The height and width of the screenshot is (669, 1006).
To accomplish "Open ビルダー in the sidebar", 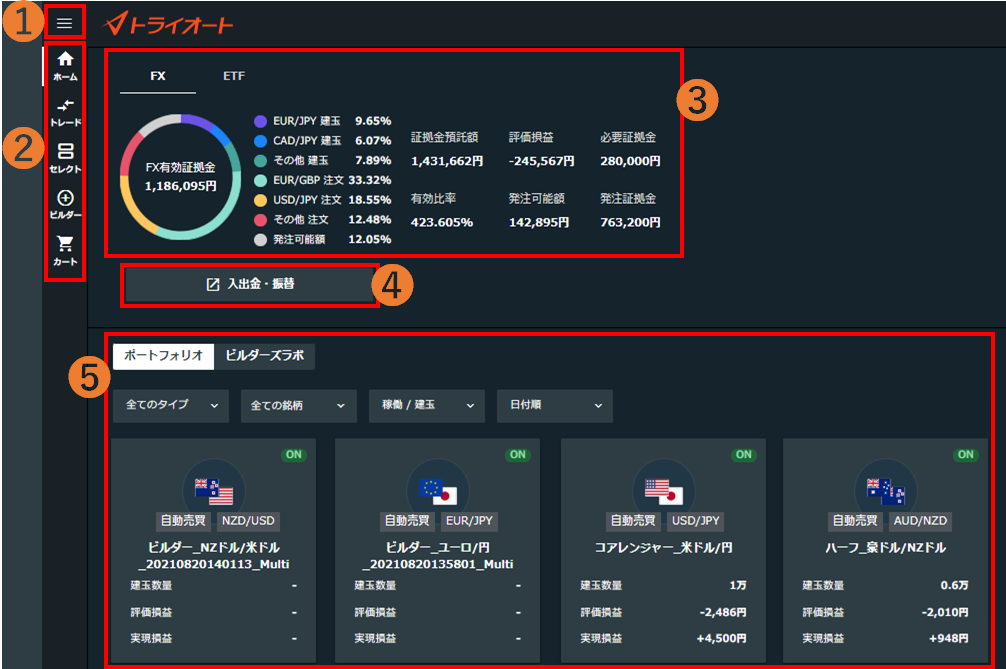I will click(65, 205).
